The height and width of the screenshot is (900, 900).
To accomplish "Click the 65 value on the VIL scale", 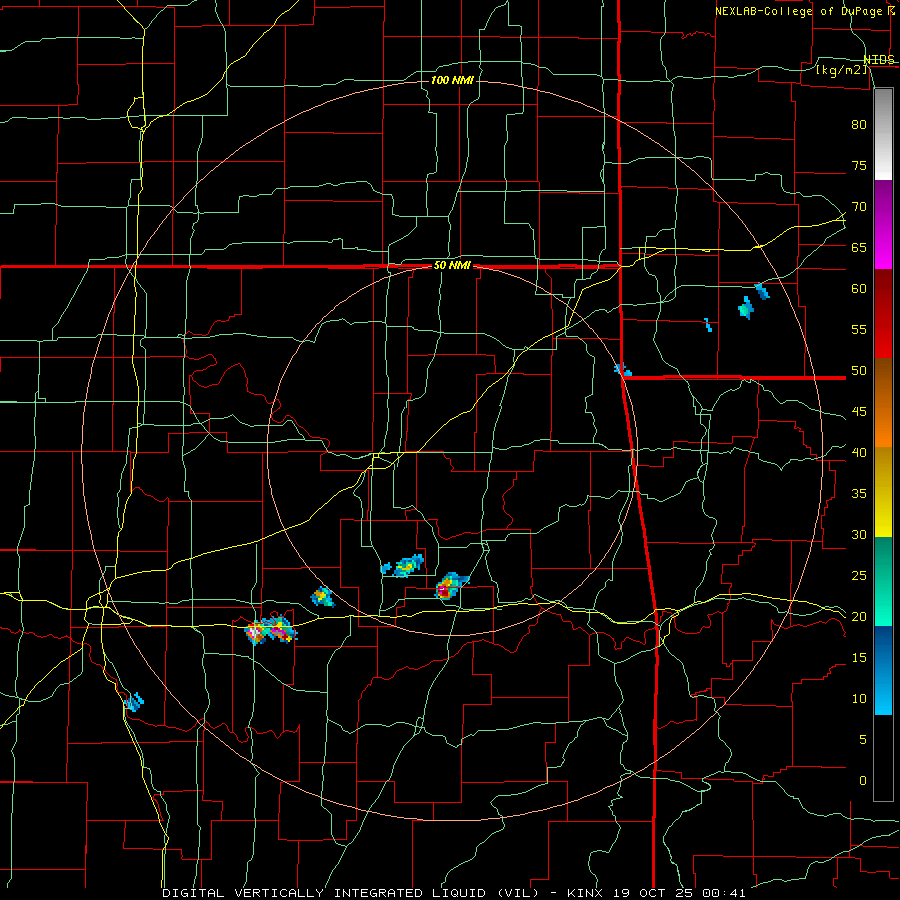I will point(859,248).
